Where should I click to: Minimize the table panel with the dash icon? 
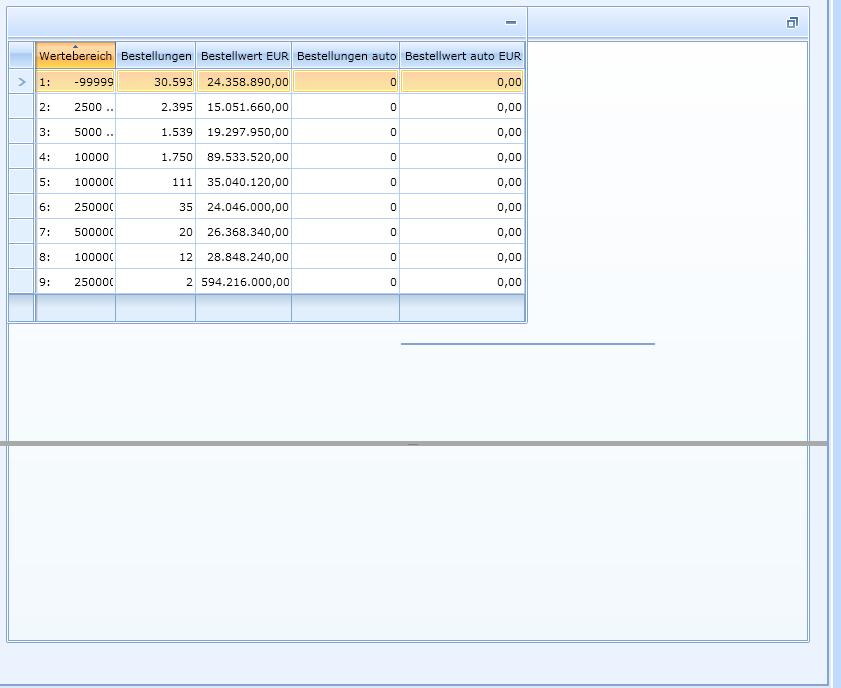(x=511, y=23)
